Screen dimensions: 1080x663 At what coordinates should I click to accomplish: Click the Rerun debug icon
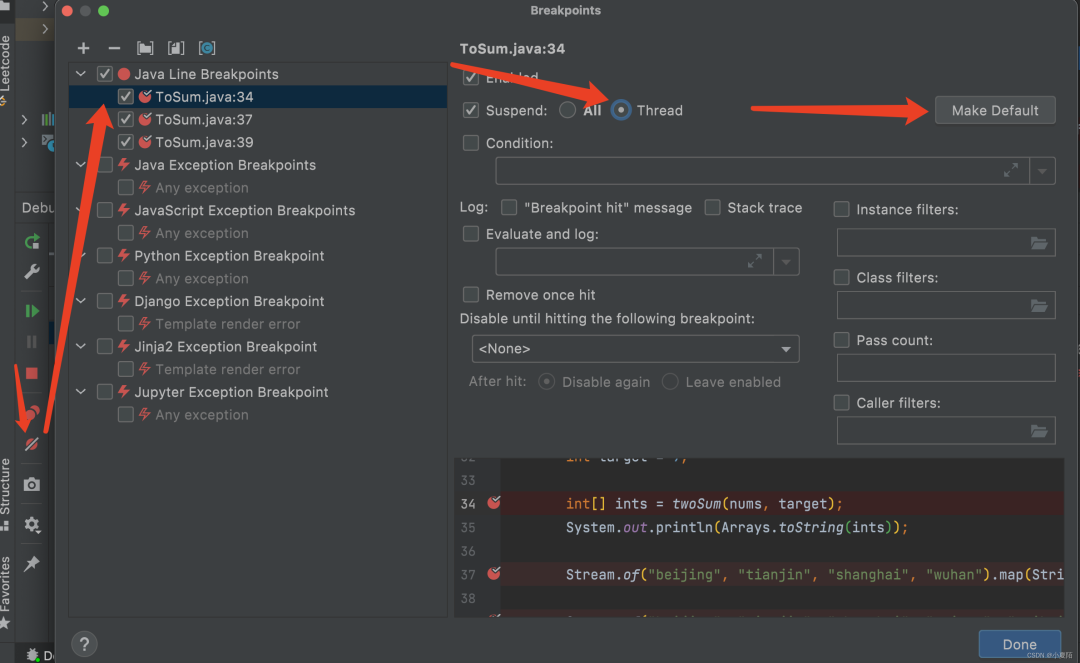32,241
